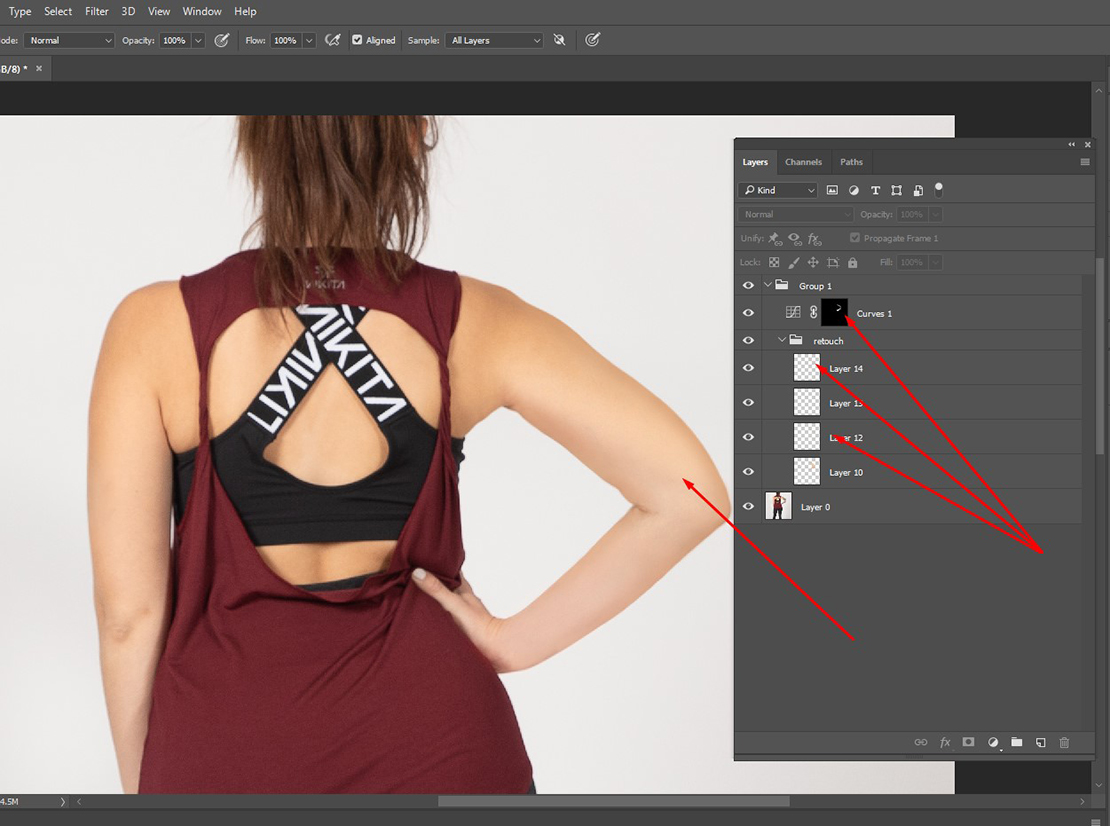The image size is (1110, 826).
Task: Click the lock image pixels brush icon
Action: click(x=794, y=263)
